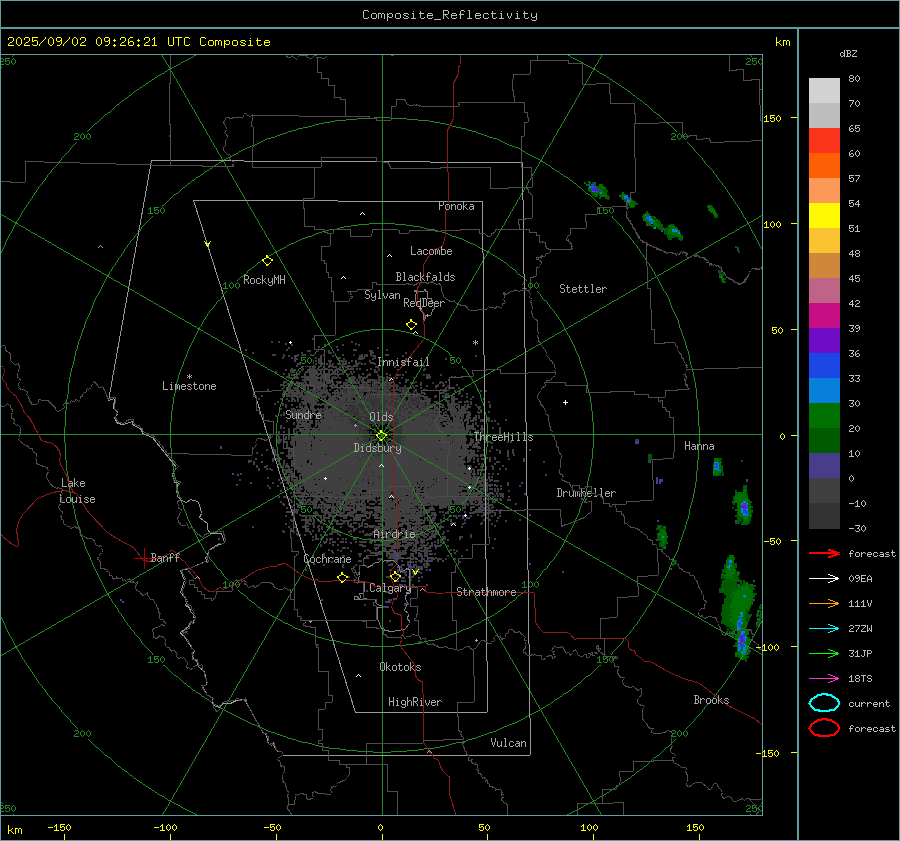Viewport: 900px width, 841px height.
Task: Click the dBZ legend heading
Action: coord(848,53)
